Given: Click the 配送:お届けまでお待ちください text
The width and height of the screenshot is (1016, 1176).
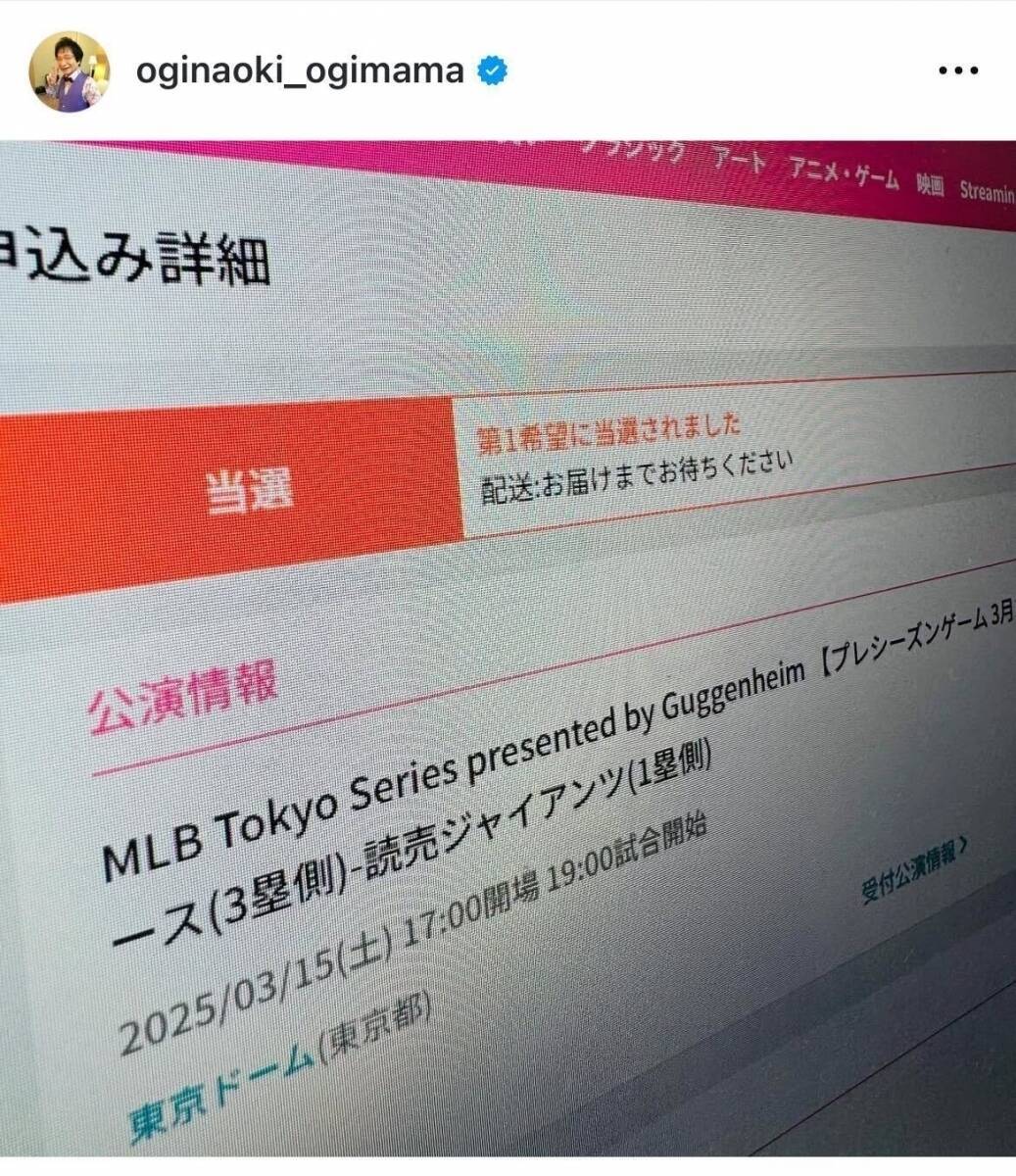Looking at the screenshot, I should [637, 475].
